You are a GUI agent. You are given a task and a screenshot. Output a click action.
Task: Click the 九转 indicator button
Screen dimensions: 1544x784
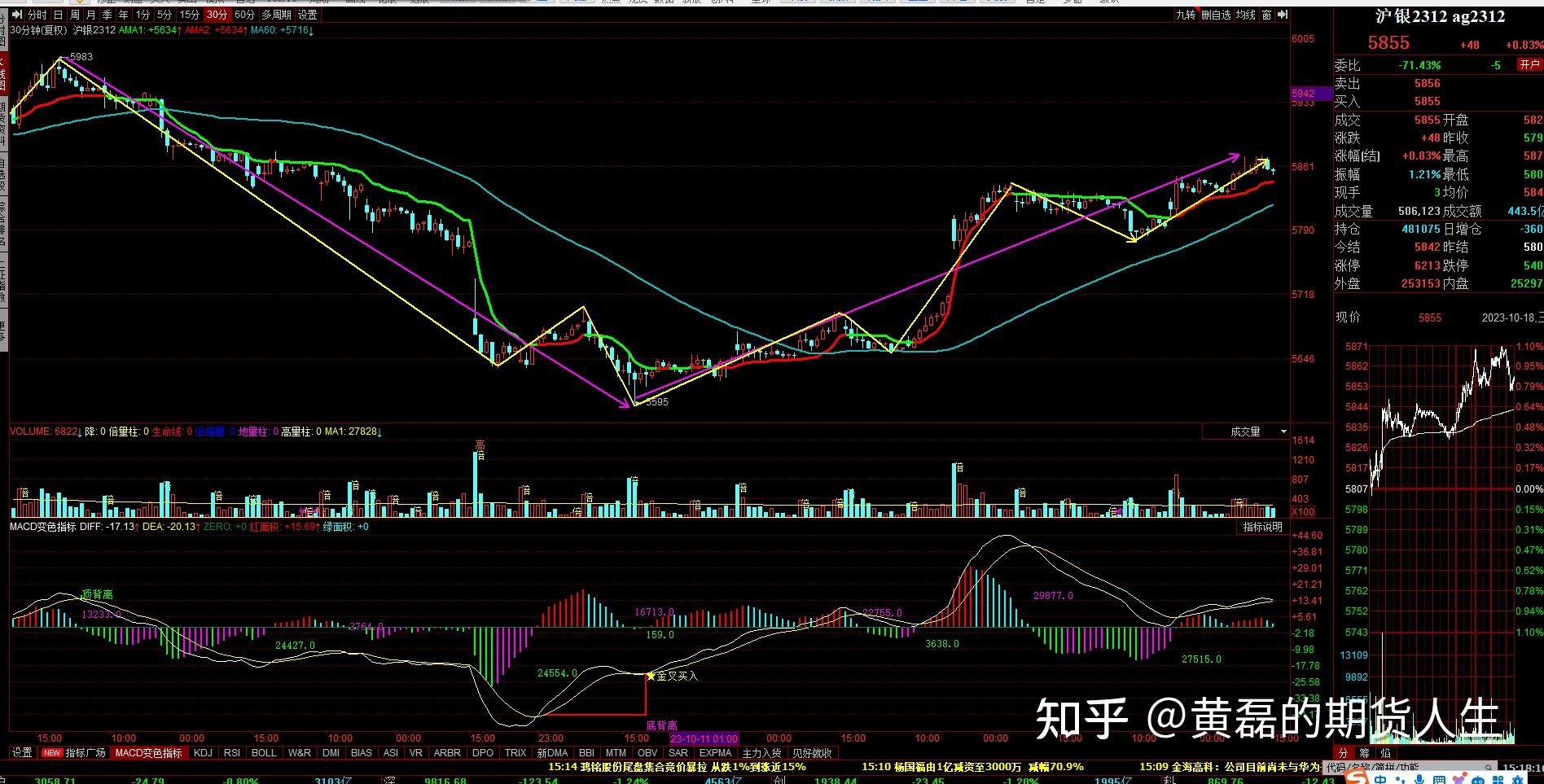[x=1186, y=15]
